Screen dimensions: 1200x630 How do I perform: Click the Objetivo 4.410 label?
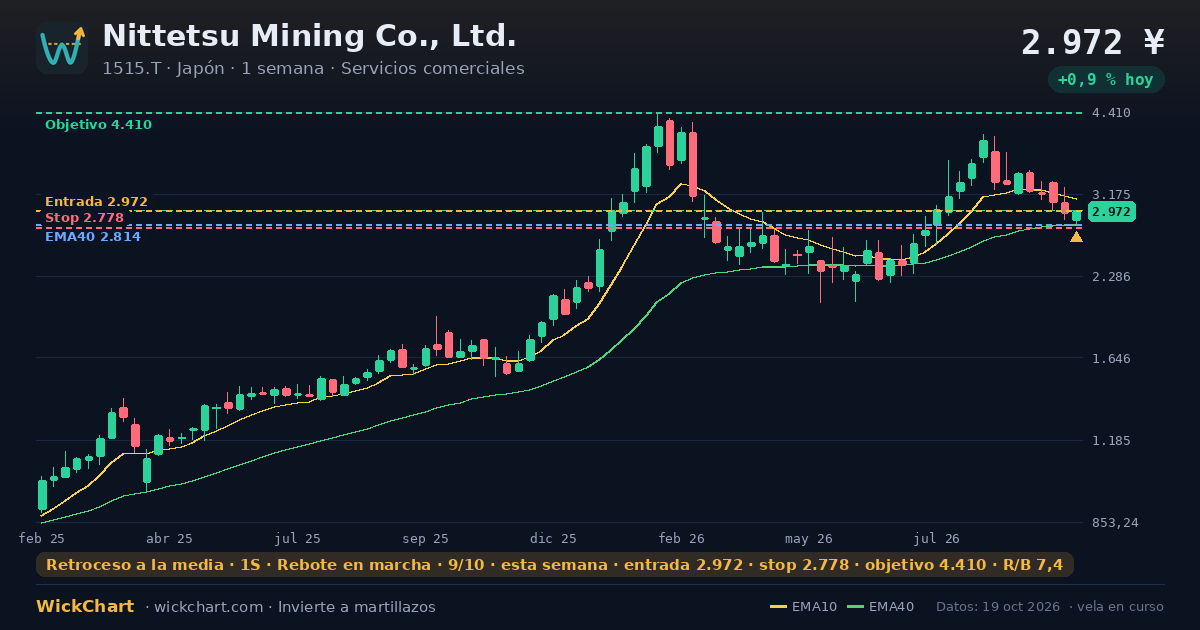tap(98, 125)
